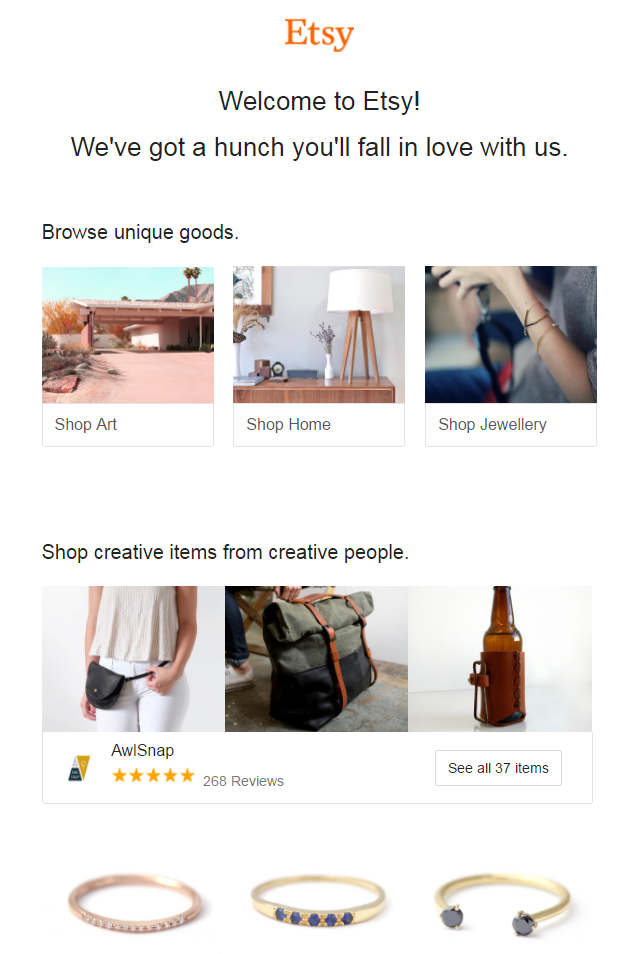Select the desert house art thumbnail
The height and width of the screenshot is (954, 639).
pyautogui.click(x=128, y=335)
